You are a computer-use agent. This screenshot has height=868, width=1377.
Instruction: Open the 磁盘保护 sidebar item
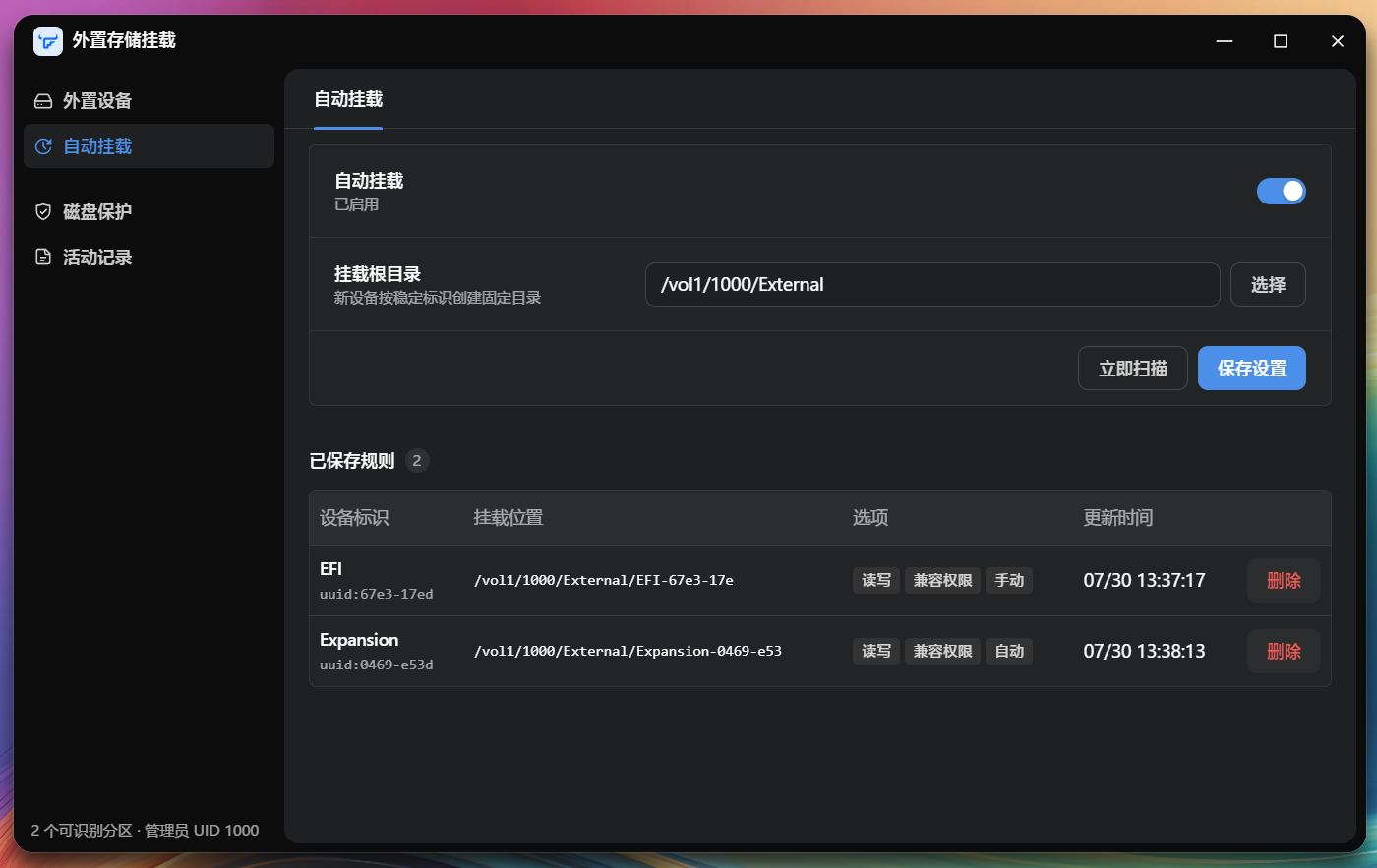coord(149,211)
